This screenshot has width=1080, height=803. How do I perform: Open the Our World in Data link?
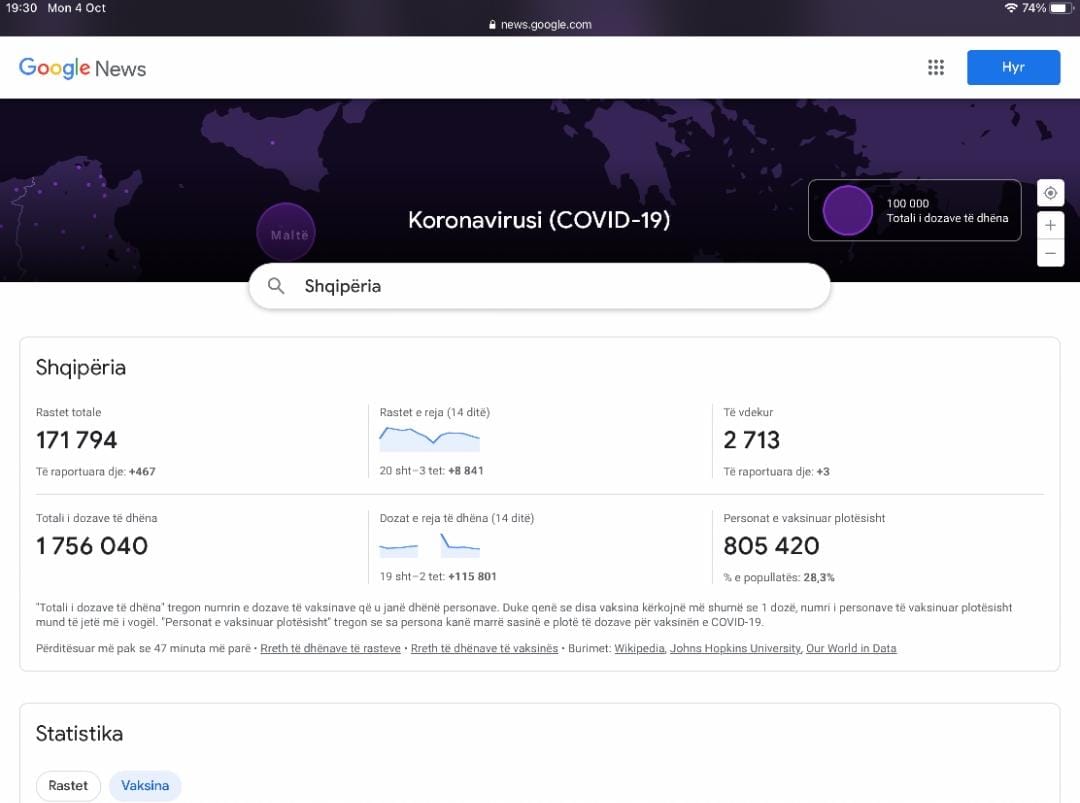[x=851, y=649]
